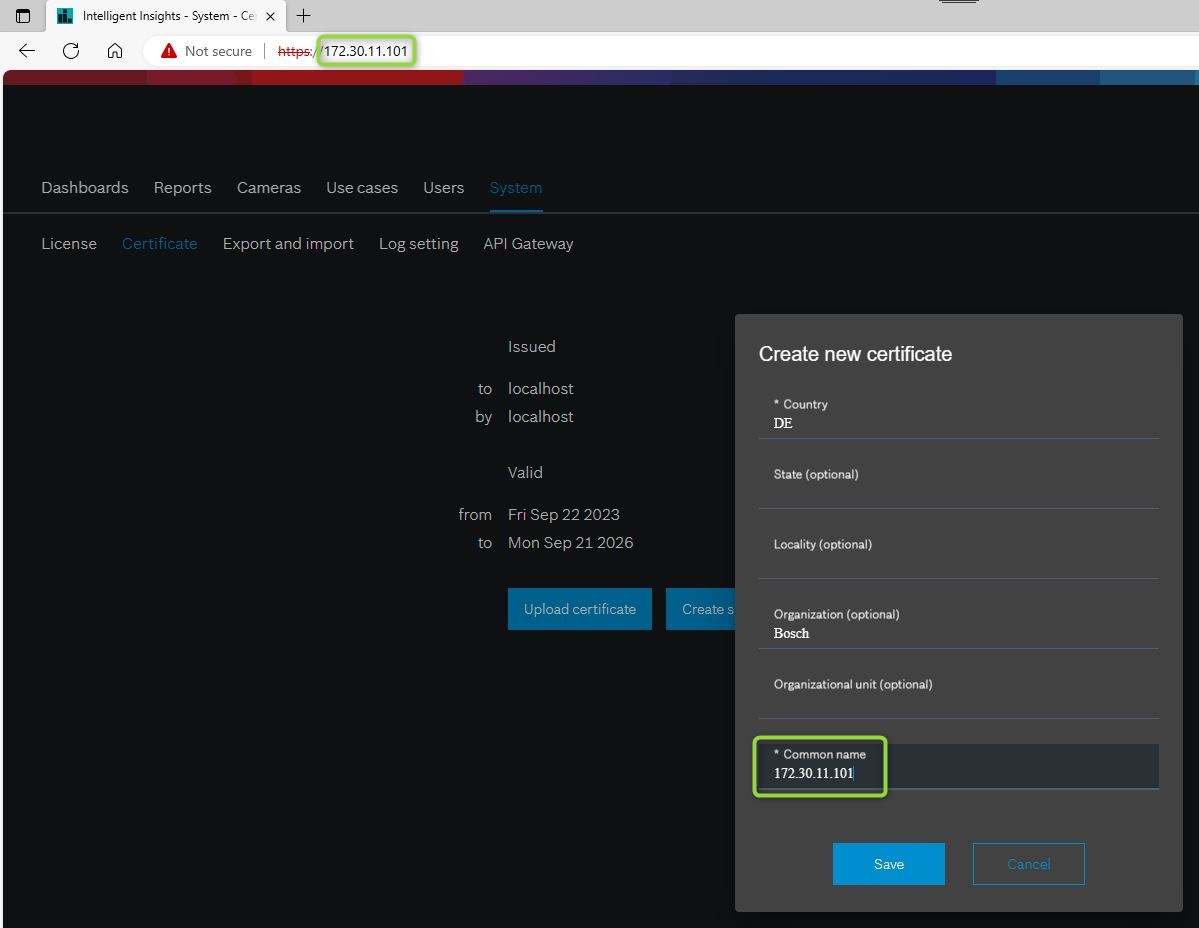Click the Not secure warning icon
1199x928 pixels.
click(x=169, y=51)
